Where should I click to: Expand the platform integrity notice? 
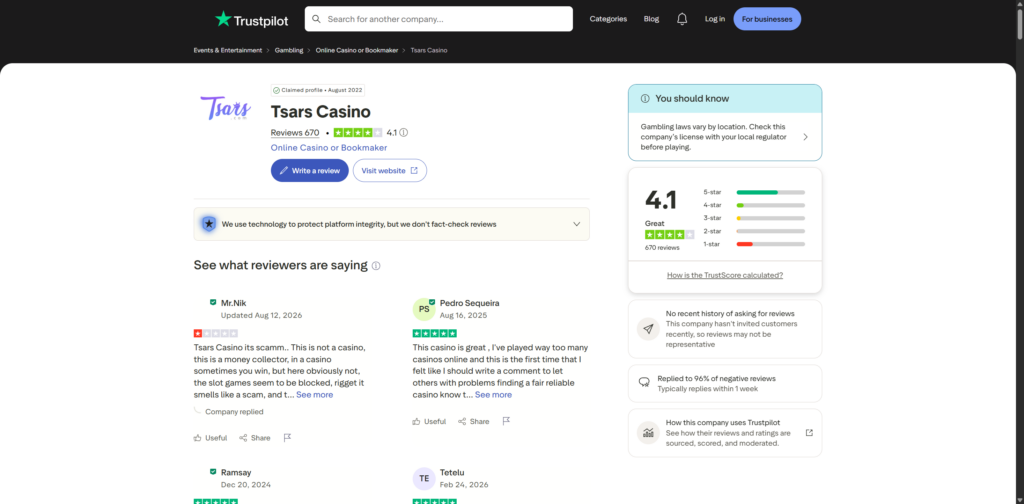(x=577, y=224)
